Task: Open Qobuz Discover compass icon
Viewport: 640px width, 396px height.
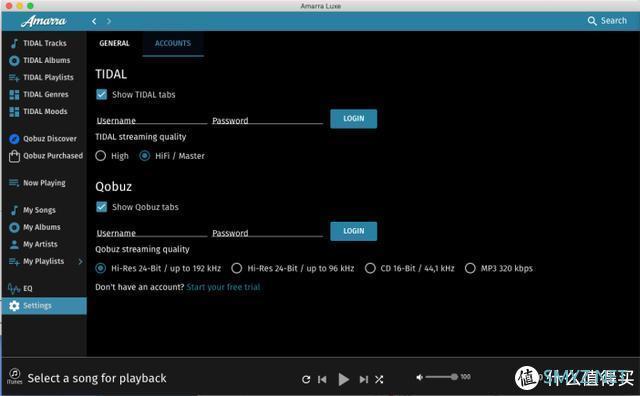Action: (x=14, y=139)
